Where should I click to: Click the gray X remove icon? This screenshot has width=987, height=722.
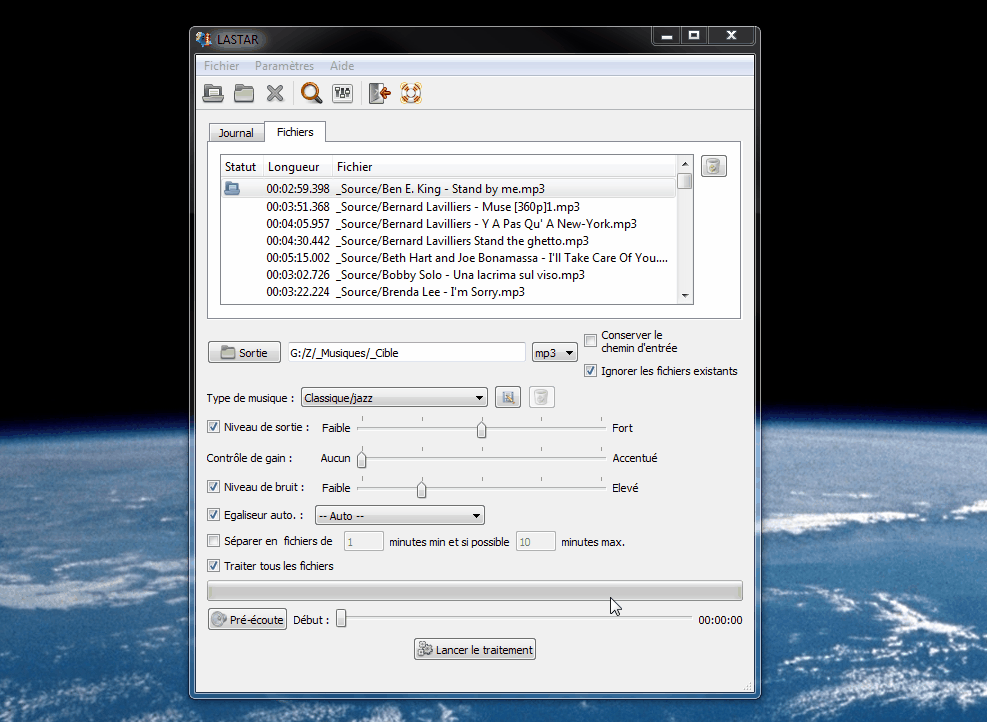[275, 94]
